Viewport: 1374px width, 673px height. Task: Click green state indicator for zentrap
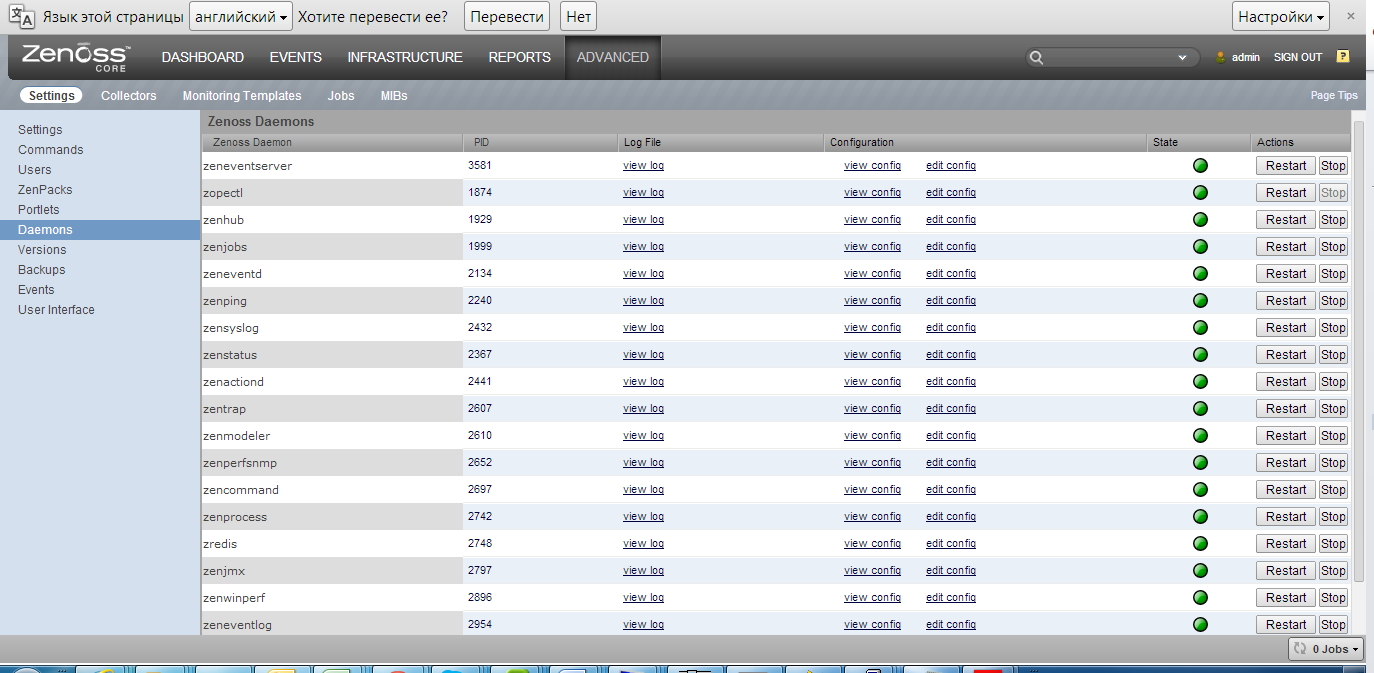[1200, 409]
